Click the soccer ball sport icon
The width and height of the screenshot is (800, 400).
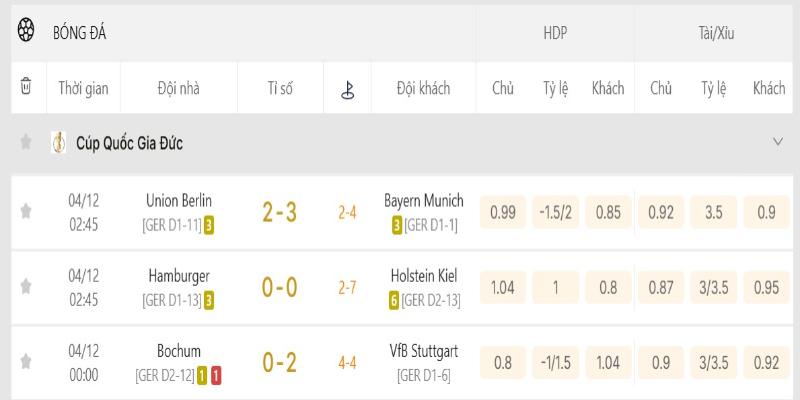(x=26, y=32)
